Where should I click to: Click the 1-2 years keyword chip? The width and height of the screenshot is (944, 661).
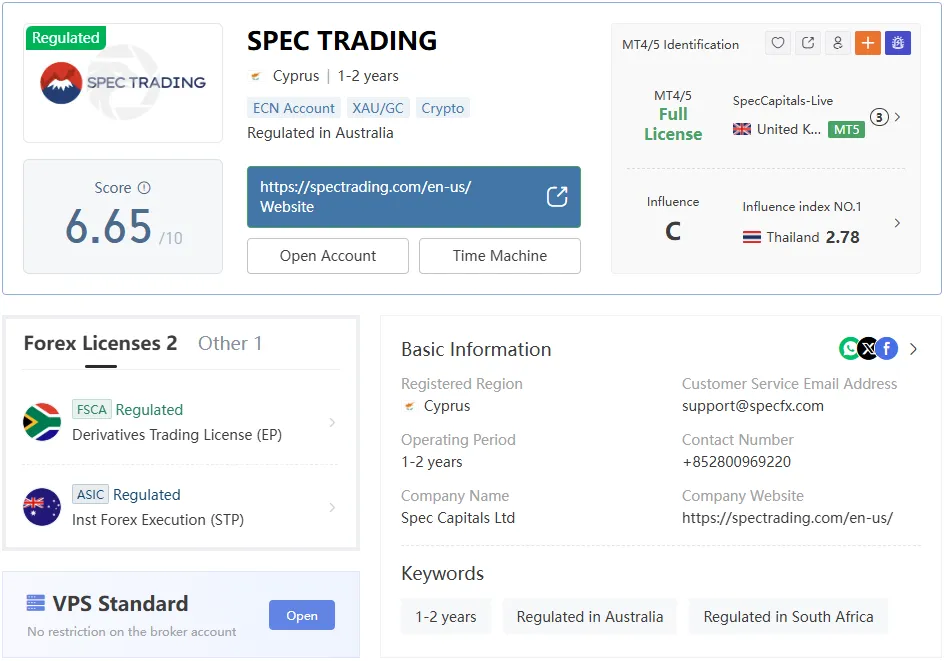pyautogui.click(x=446, y=616)
